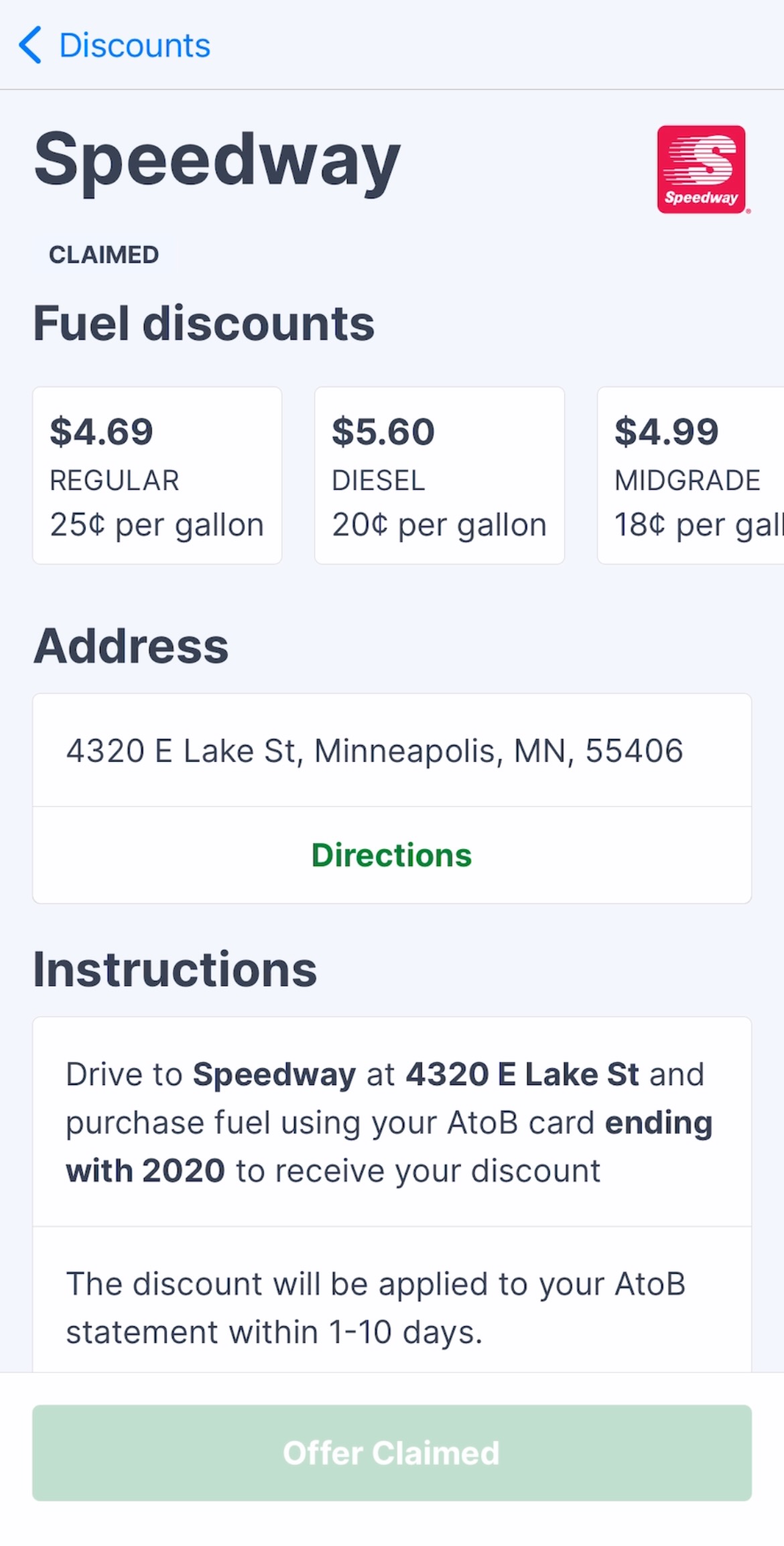Tap the $4.69 regular price
Image resolution: width=784 pixels, height=1546 pixels.
102,431
